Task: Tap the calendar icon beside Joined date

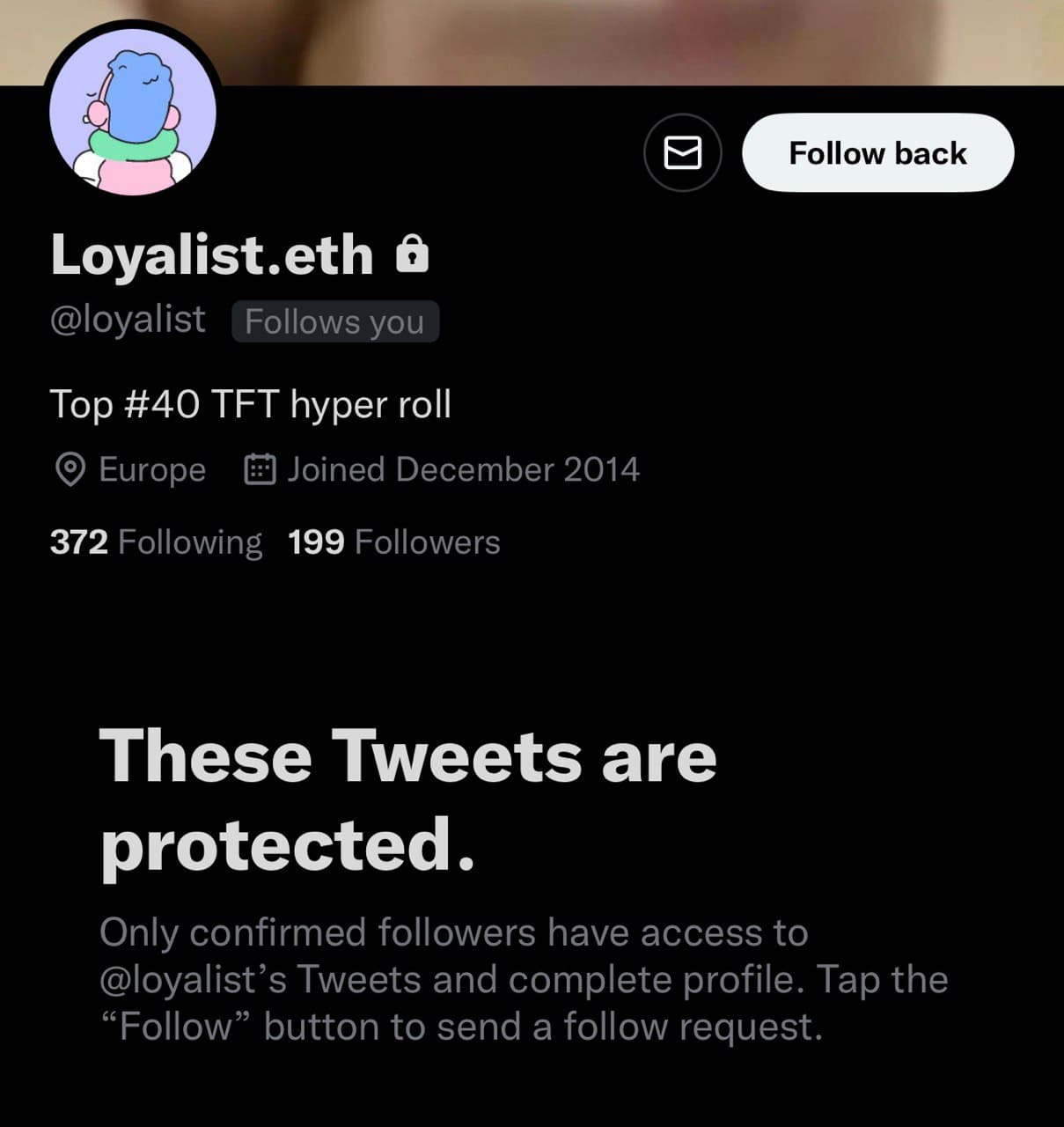Action: (260, 469)
